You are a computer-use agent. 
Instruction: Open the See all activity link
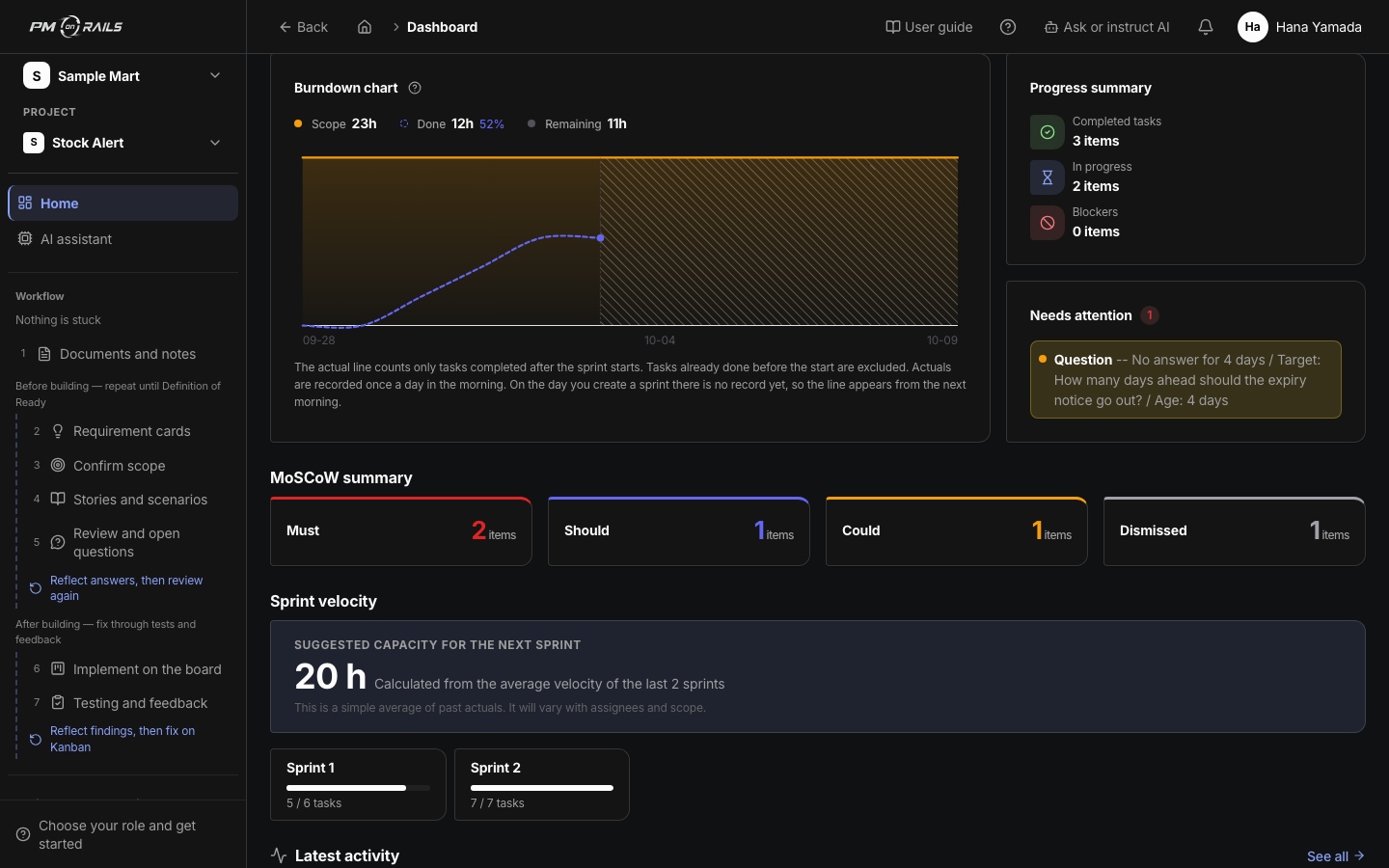click(1336, 856)
